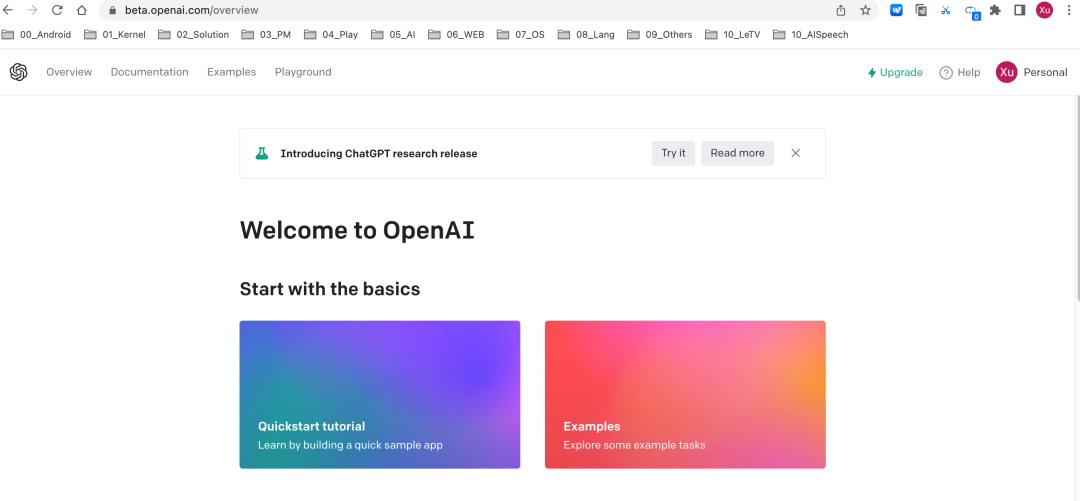Open the 04_Play bookmark folder

click(x=331, y=34)
